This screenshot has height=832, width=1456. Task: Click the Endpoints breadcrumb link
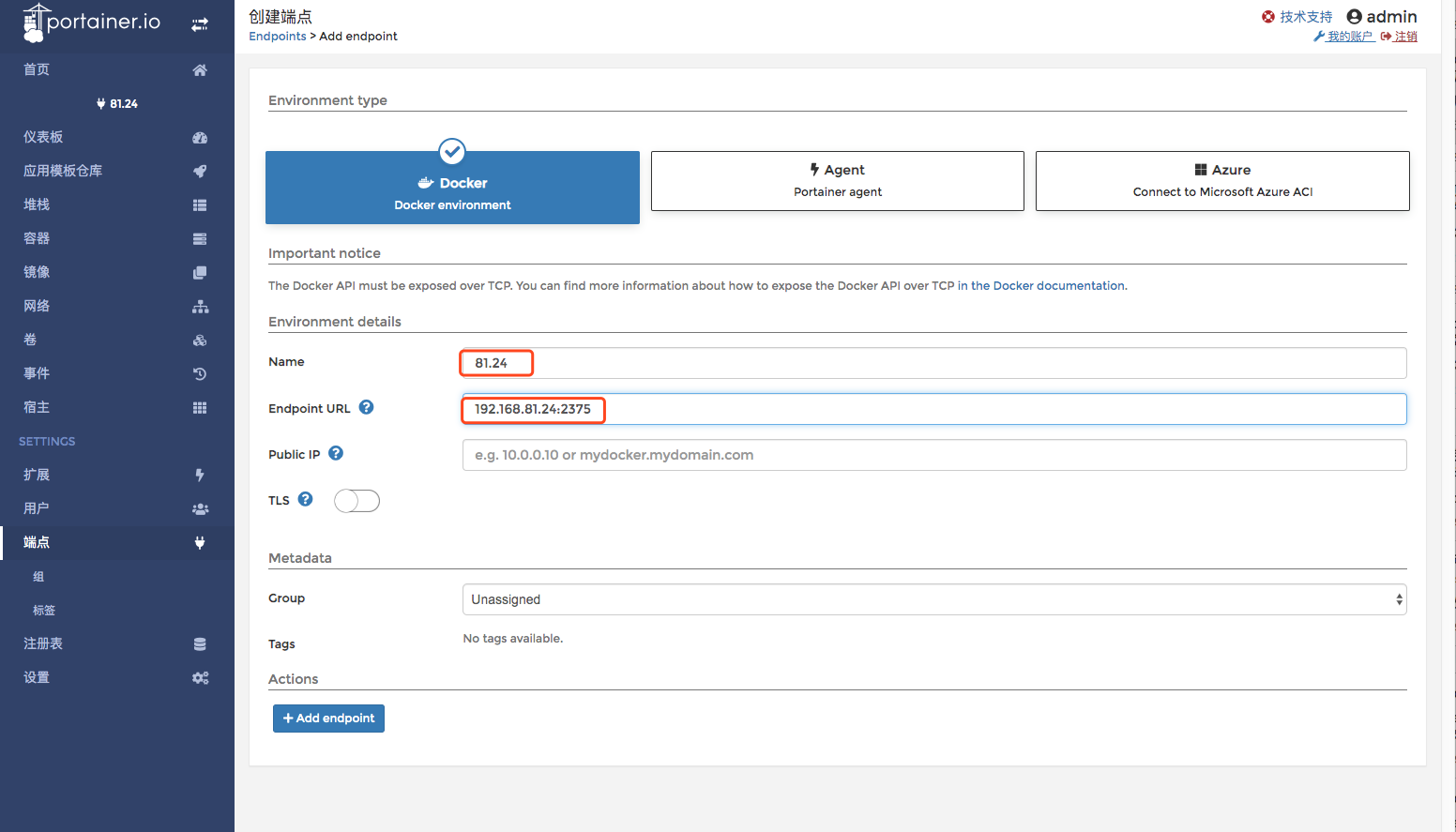tap(277, 37)
